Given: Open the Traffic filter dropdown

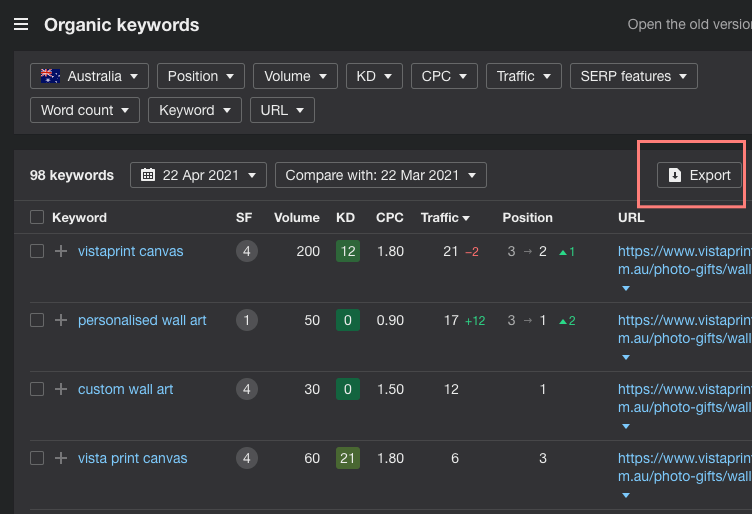Looking at the screenshot, I should [x=524, y=76].
